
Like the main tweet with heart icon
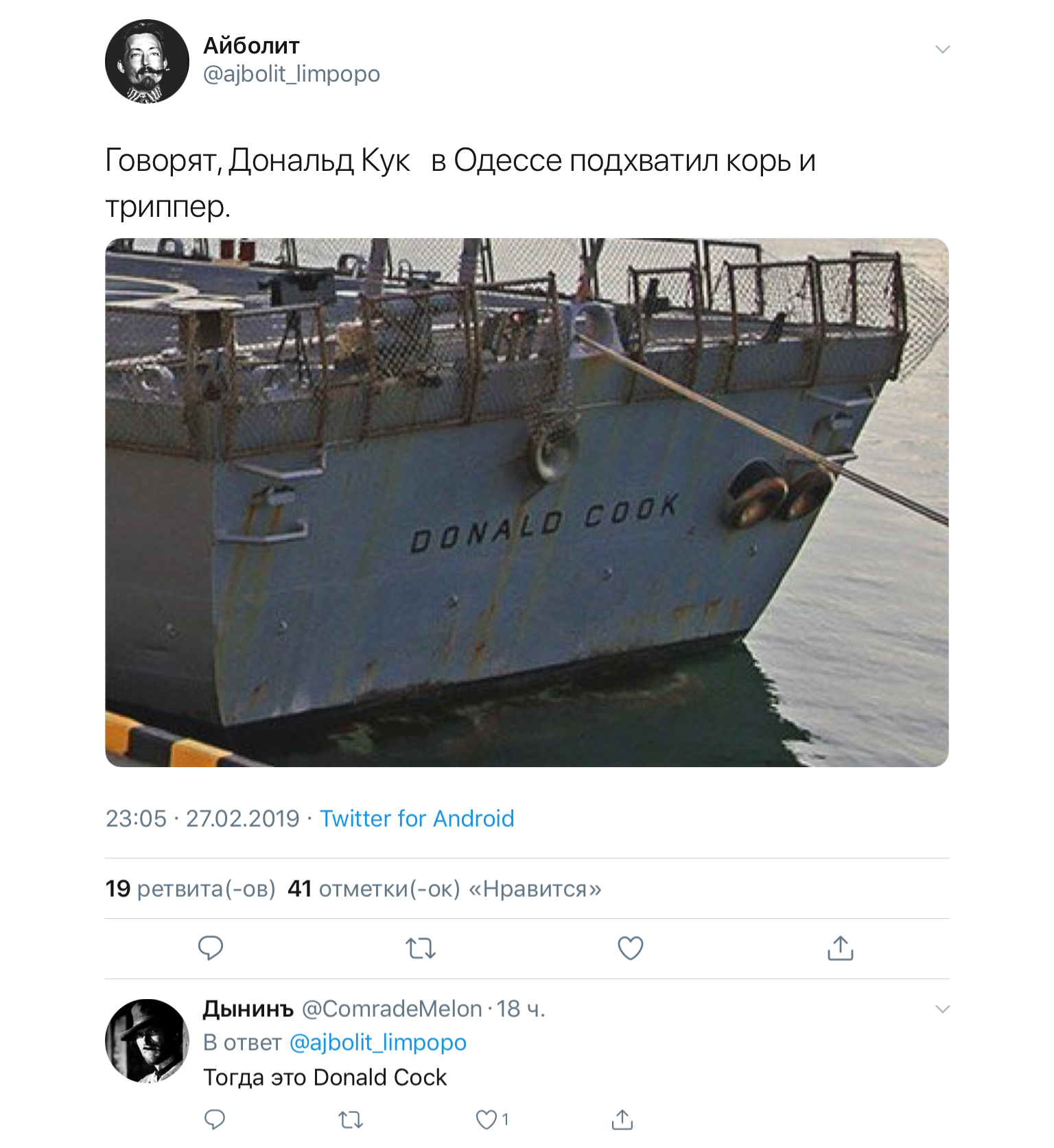click(631, 948)
